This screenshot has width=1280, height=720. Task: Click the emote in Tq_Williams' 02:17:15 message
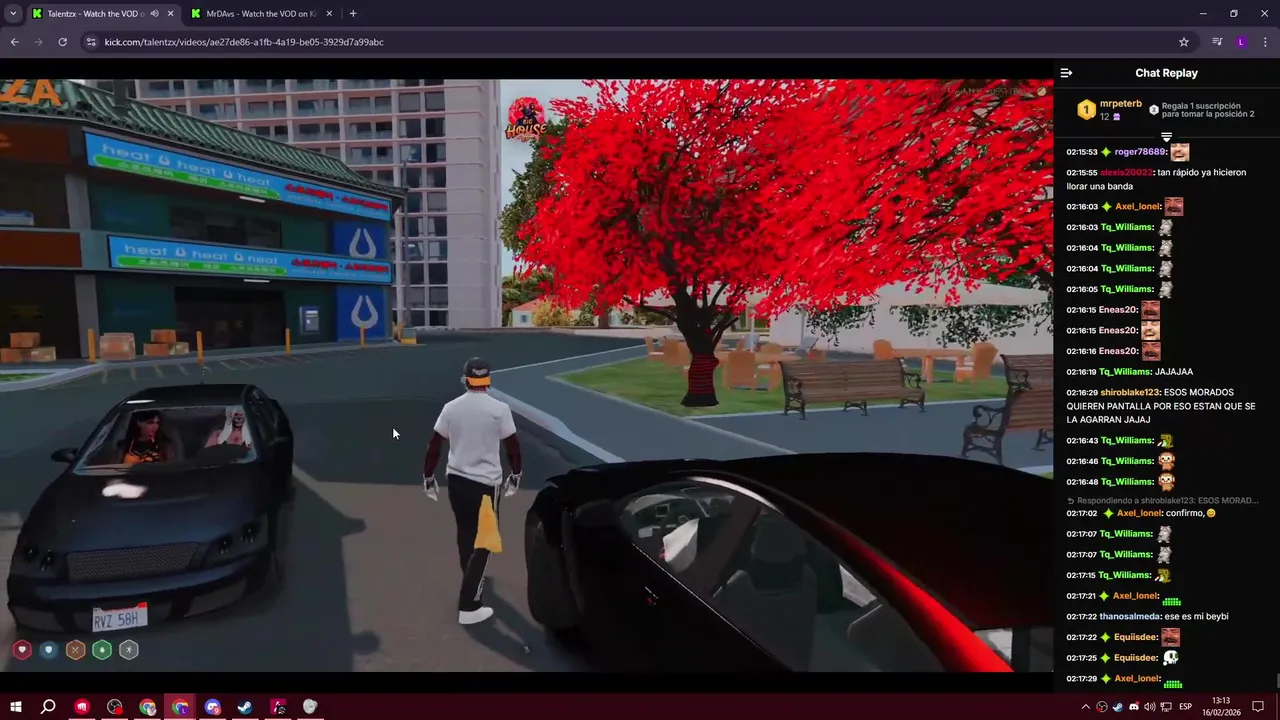[x=1162, y=575]
